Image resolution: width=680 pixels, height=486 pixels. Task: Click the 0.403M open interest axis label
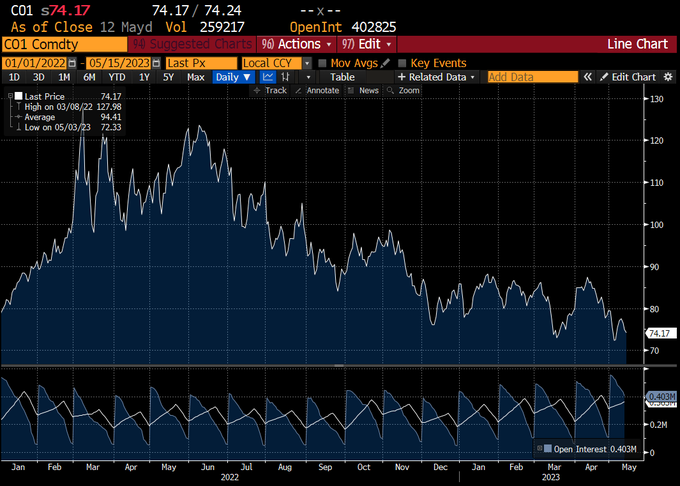(x=661, y=397)
